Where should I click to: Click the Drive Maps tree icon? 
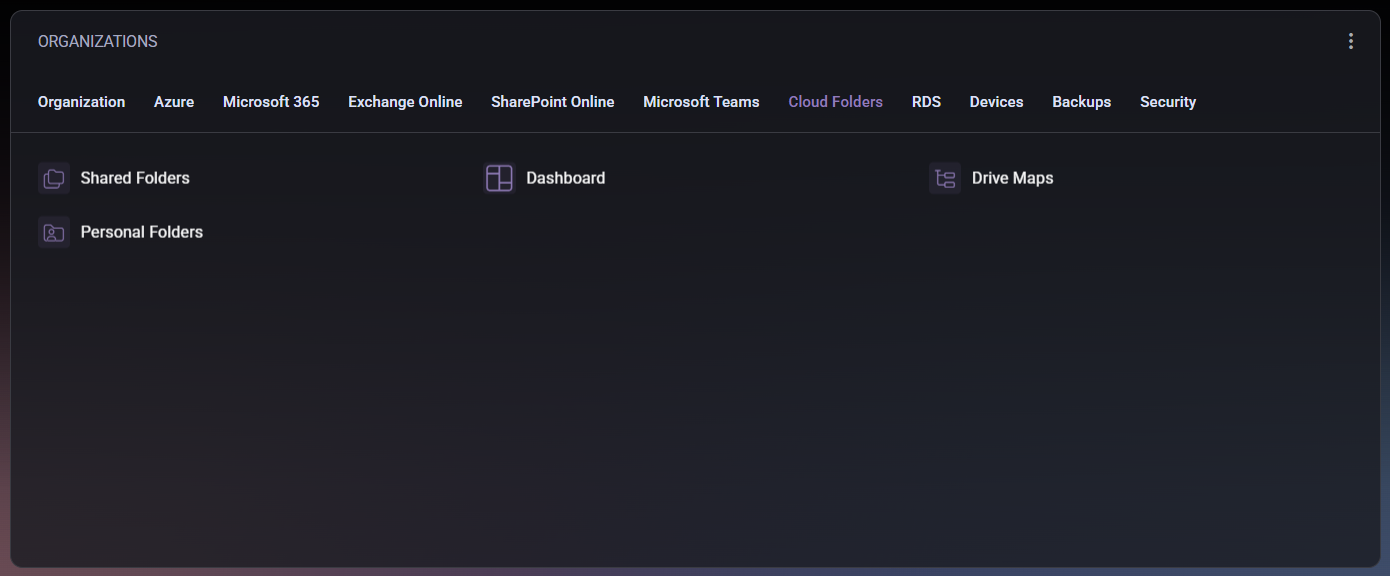point(945,178)
